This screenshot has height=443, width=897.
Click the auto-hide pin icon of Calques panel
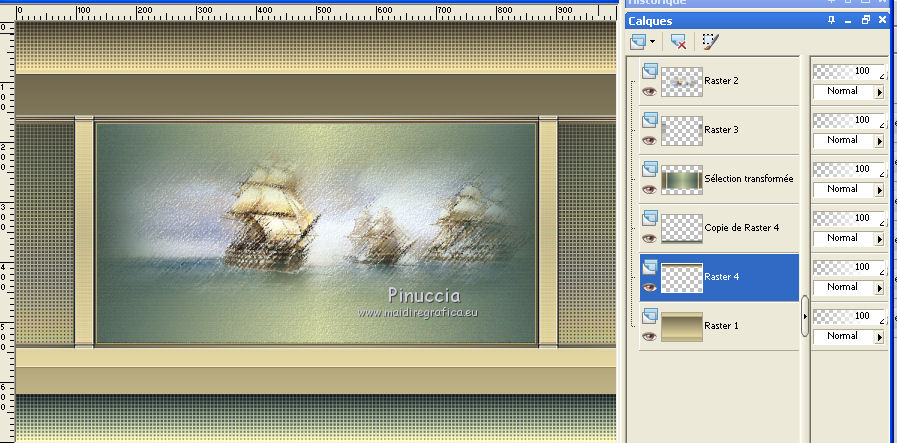coord(831,21)
